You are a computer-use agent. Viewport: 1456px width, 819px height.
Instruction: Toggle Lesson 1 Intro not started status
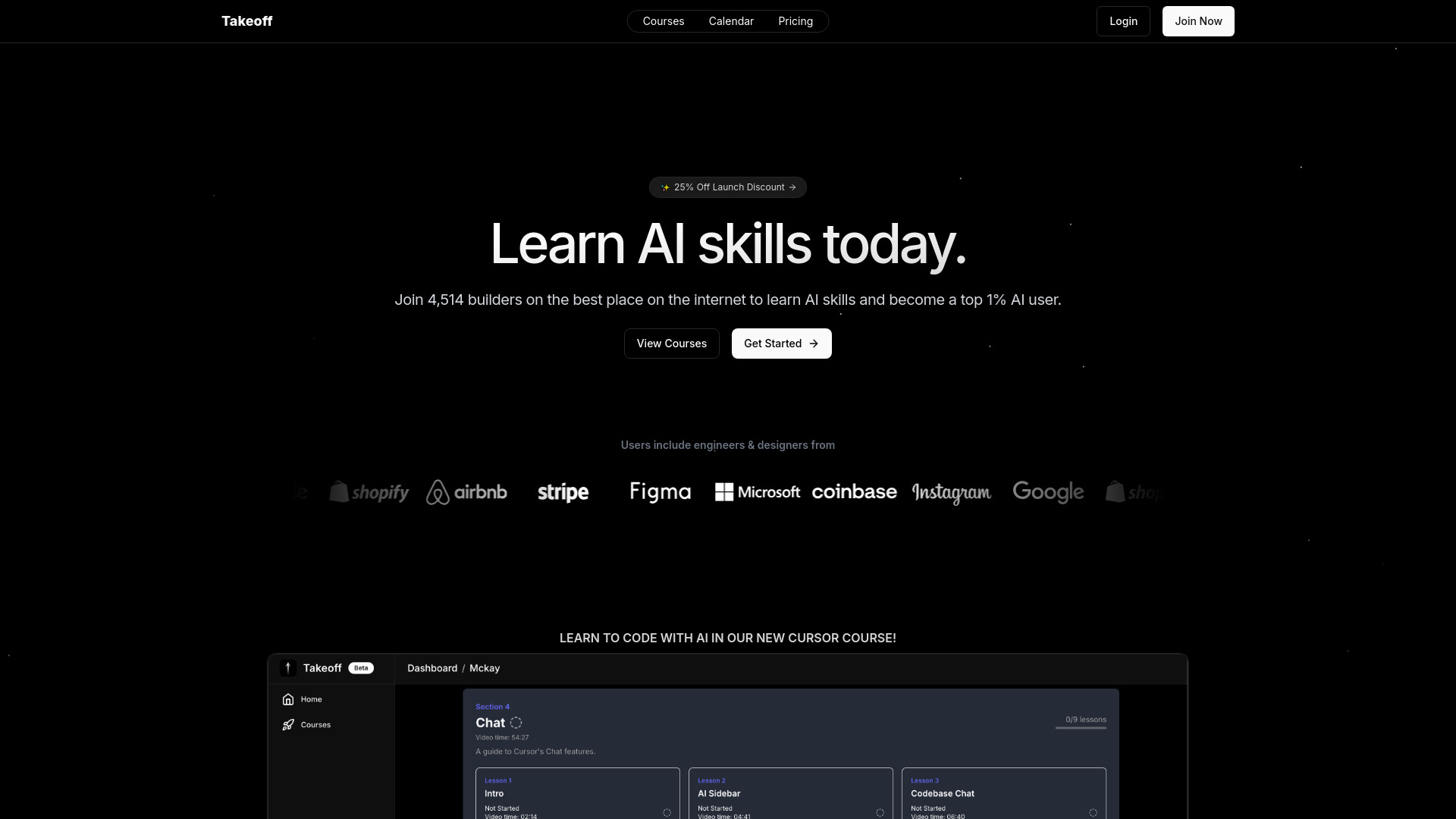(666, 812)
